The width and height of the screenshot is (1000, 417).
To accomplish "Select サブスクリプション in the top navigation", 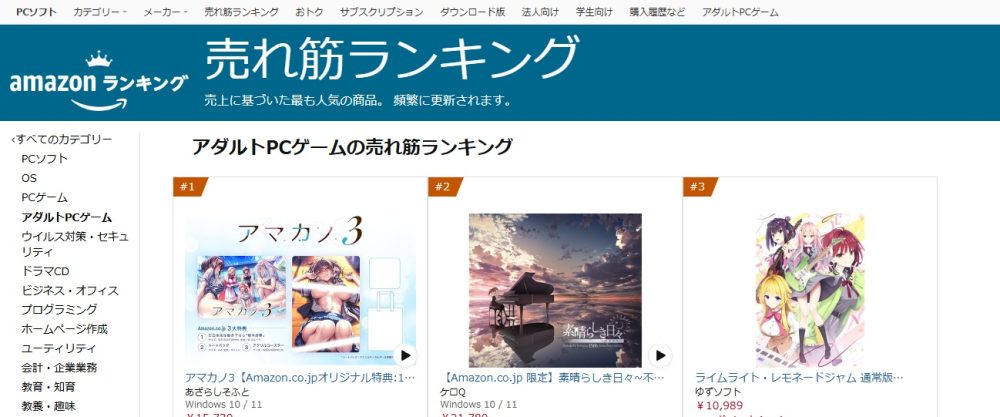I will click(381, 11).
